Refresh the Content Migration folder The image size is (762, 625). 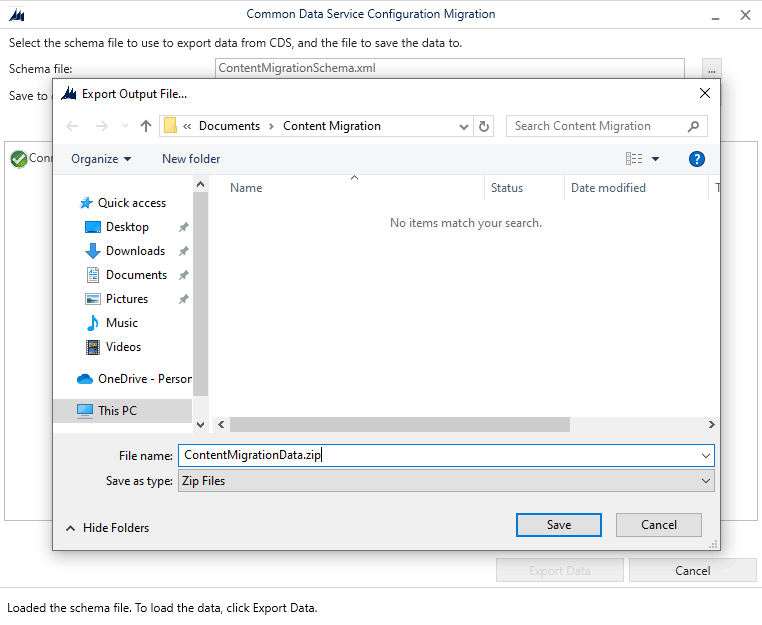point(484,126)
